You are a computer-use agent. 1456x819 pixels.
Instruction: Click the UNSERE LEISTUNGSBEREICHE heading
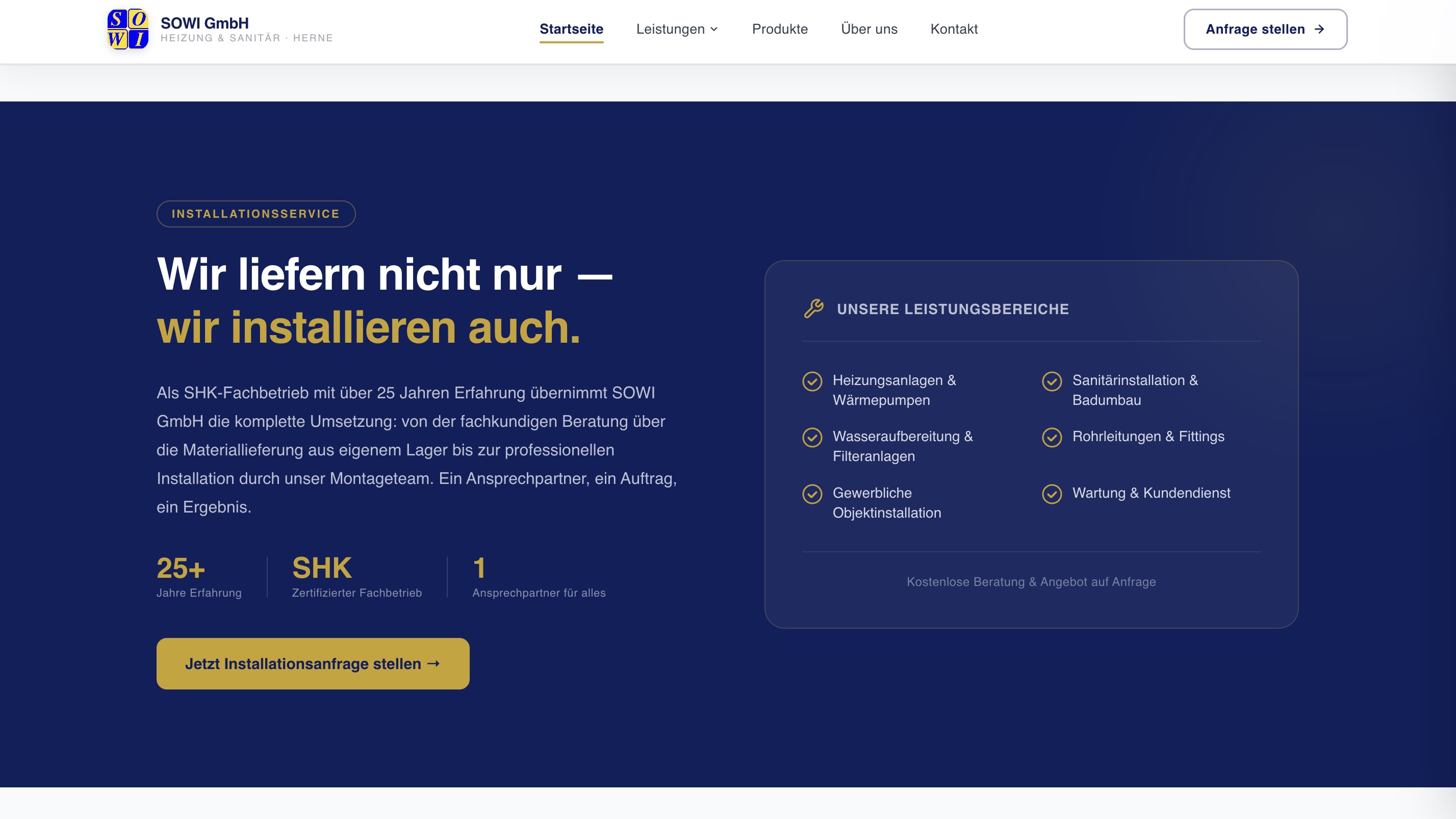(x=952, y=309)
